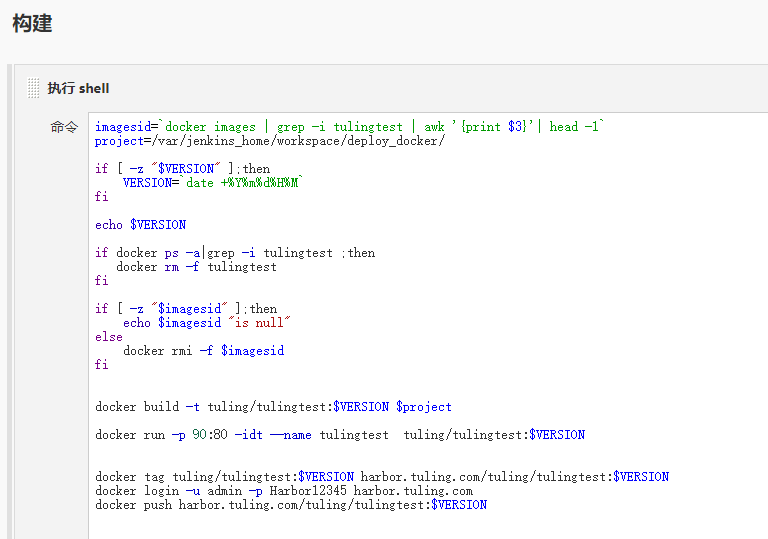Click the docker tag tuling/tulingtest line
The image size is (768, 539).
[382, 476]
